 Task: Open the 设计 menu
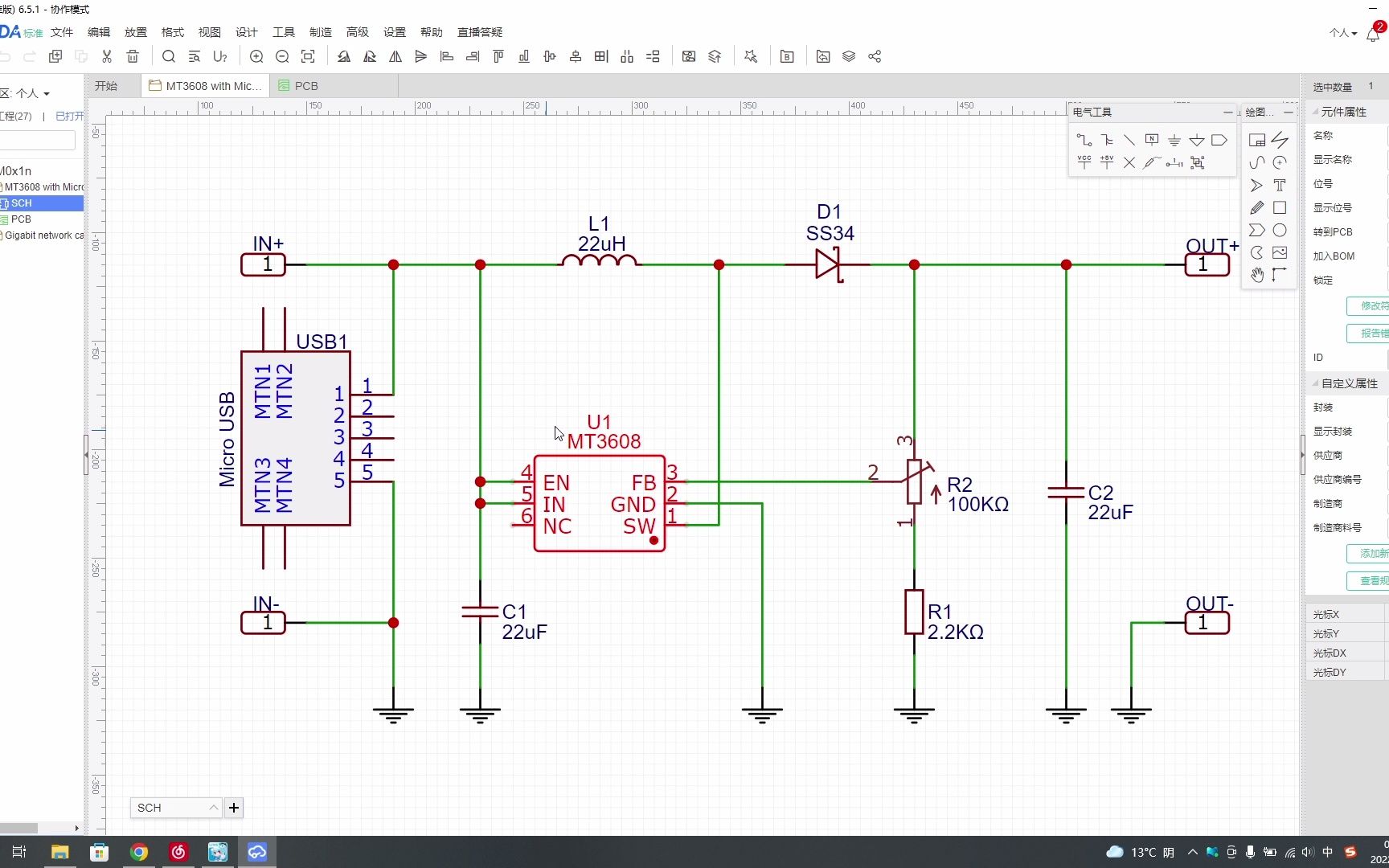247,32
